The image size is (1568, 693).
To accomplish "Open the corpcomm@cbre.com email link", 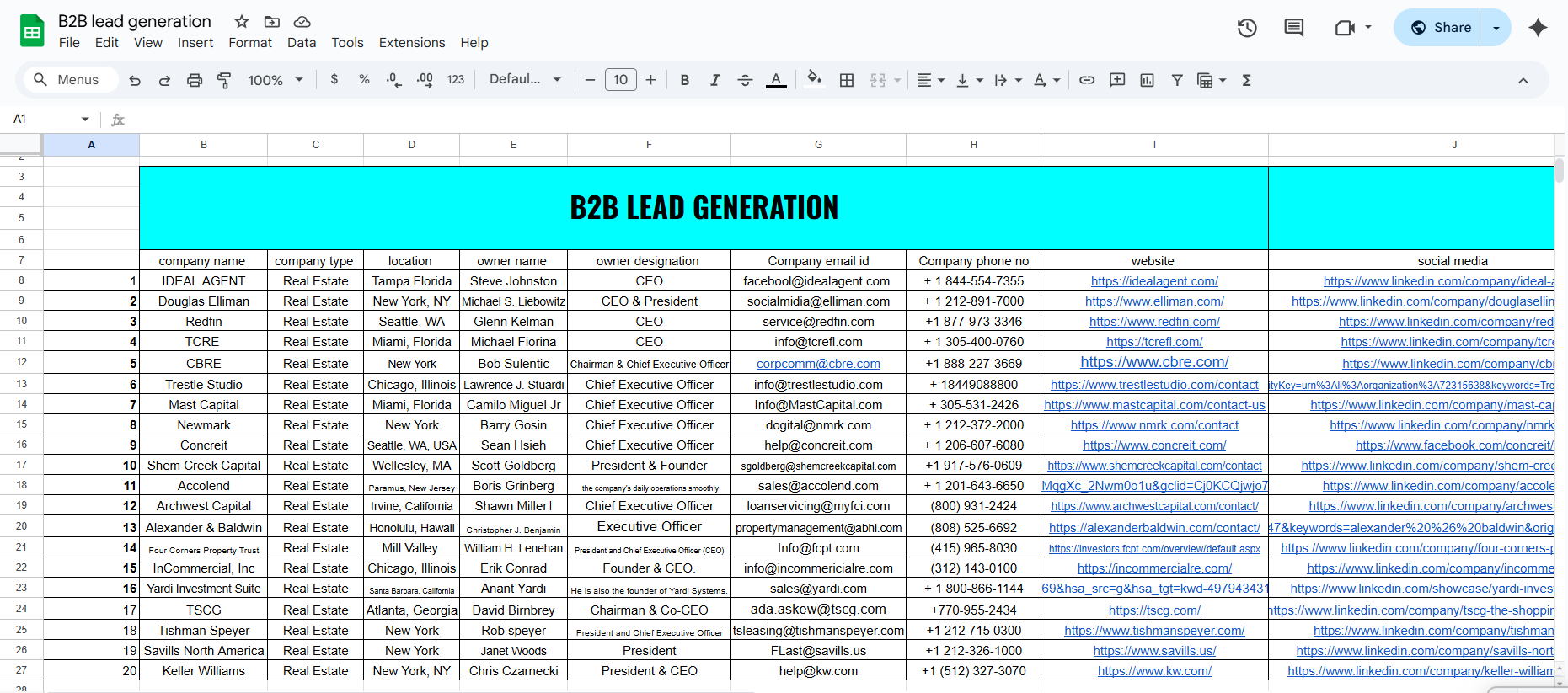I will (x=818, y=364).
